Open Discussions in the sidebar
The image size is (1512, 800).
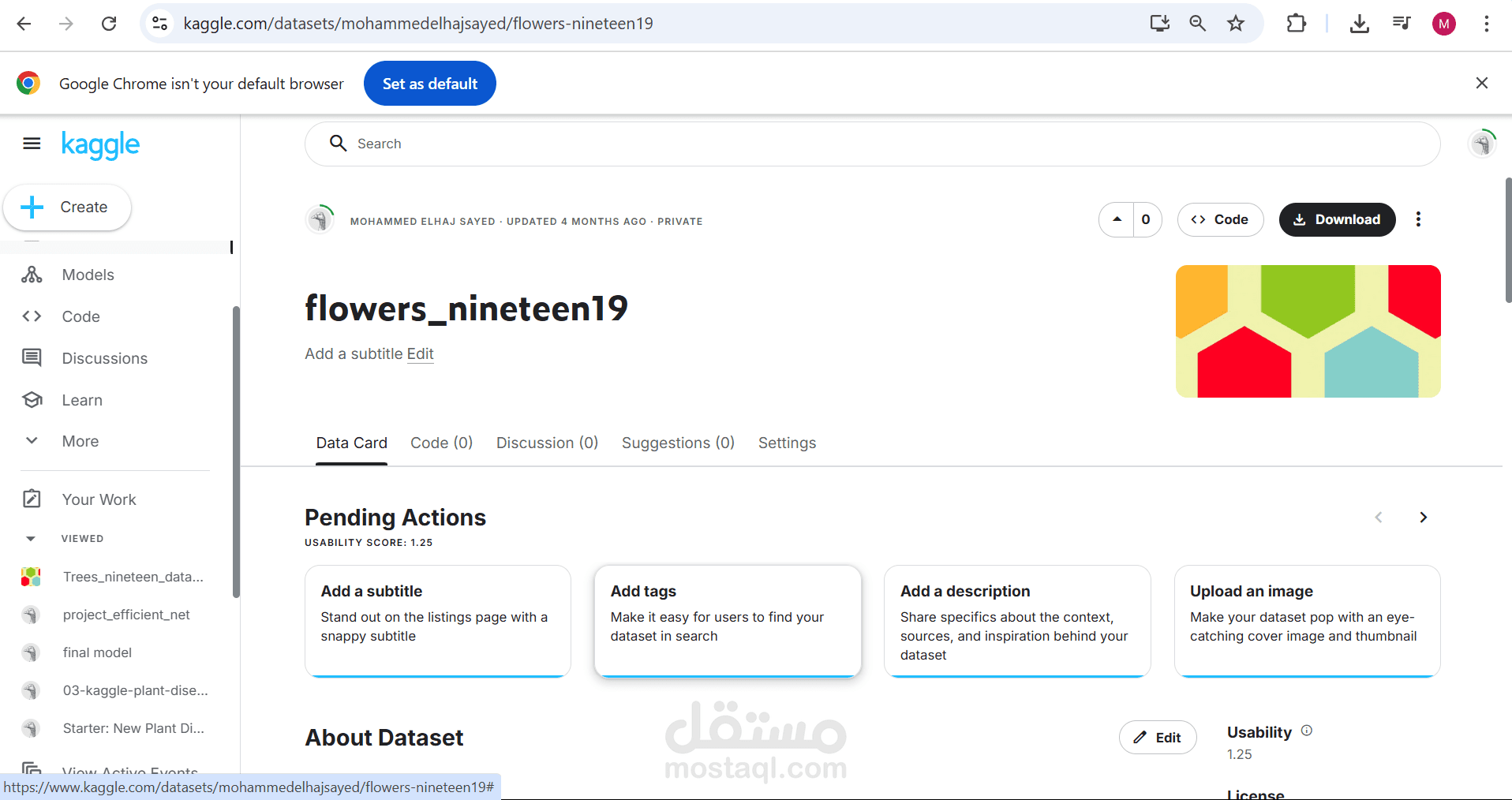point(105,358)
